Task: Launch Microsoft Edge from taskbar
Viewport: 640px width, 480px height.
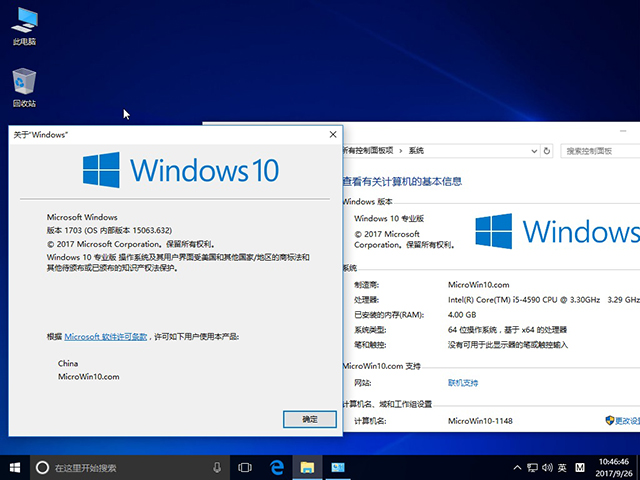Action: coord(278,467)
